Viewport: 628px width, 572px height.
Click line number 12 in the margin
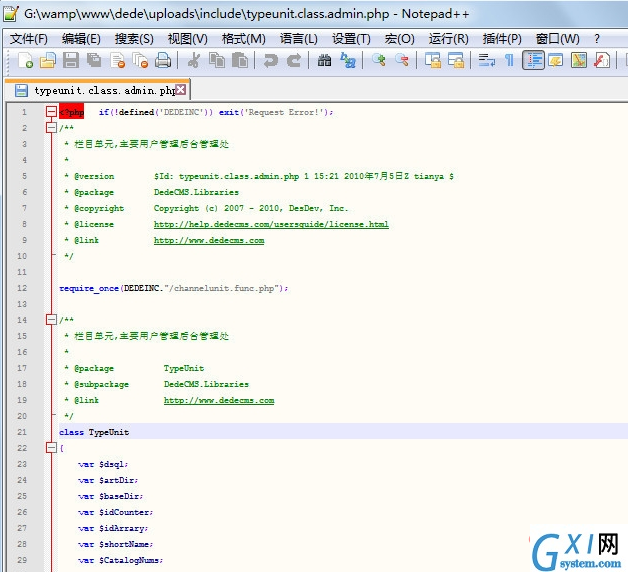tap(22, 288)
